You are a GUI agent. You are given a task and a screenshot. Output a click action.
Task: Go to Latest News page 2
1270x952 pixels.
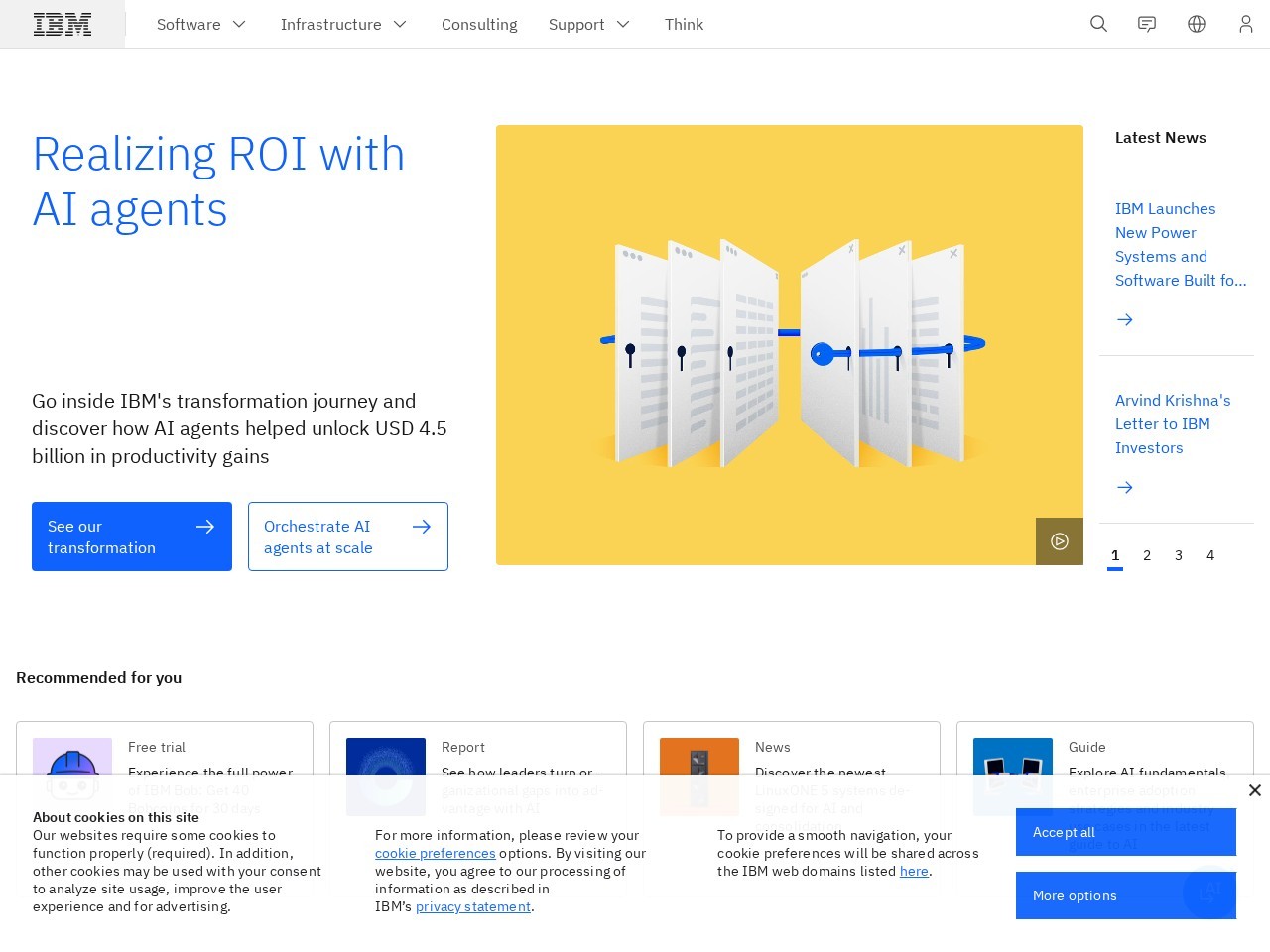(1147, 556)
